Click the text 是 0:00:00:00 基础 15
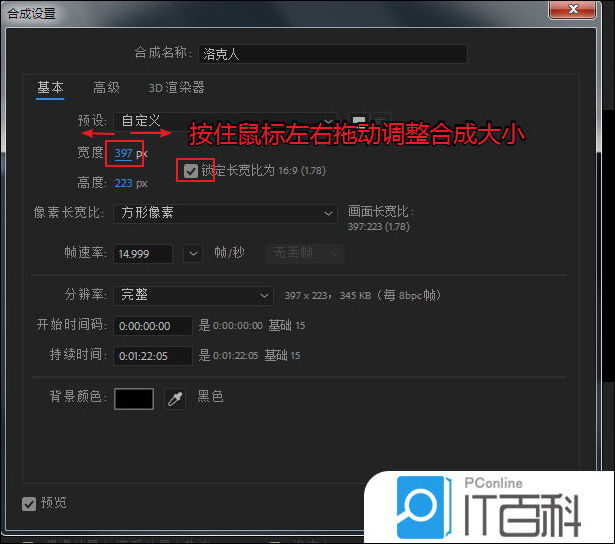This screenshot has height=544, width=615. [252, 325]
